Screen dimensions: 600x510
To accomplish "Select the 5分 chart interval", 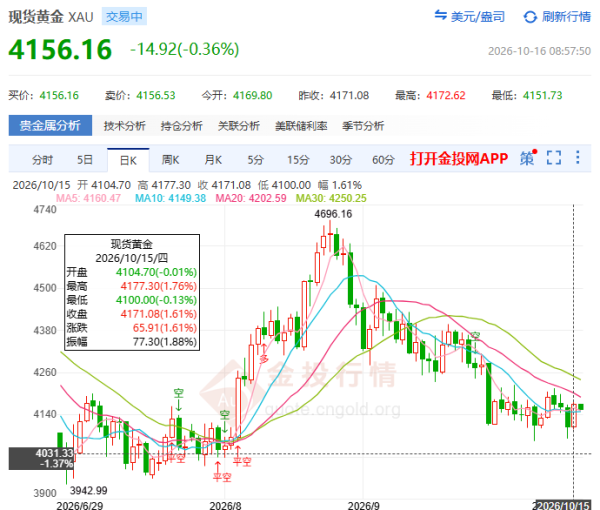I will [x=255, y=160].
